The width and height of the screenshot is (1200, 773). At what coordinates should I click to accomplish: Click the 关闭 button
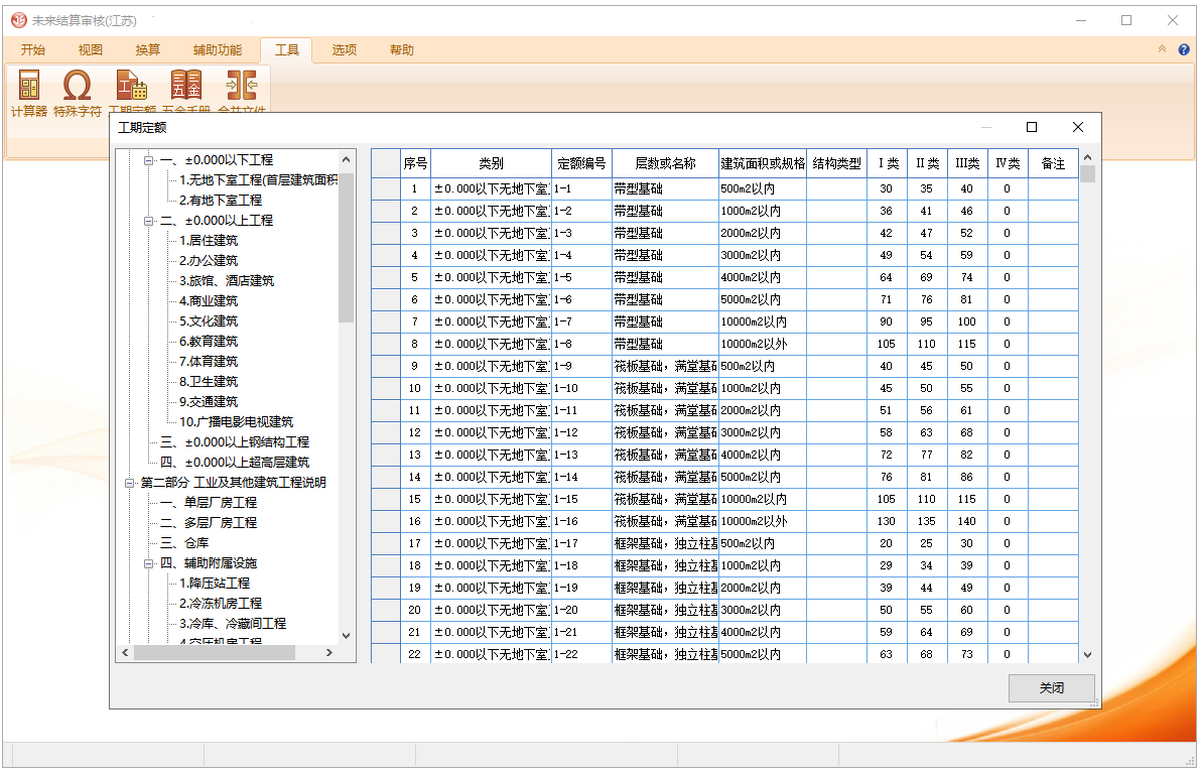(x=1052, y=689)
